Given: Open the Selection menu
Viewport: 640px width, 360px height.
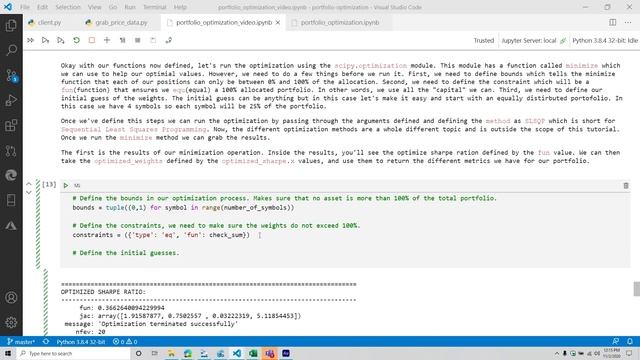Looking at the screenshot, I should tap(68, 7).
